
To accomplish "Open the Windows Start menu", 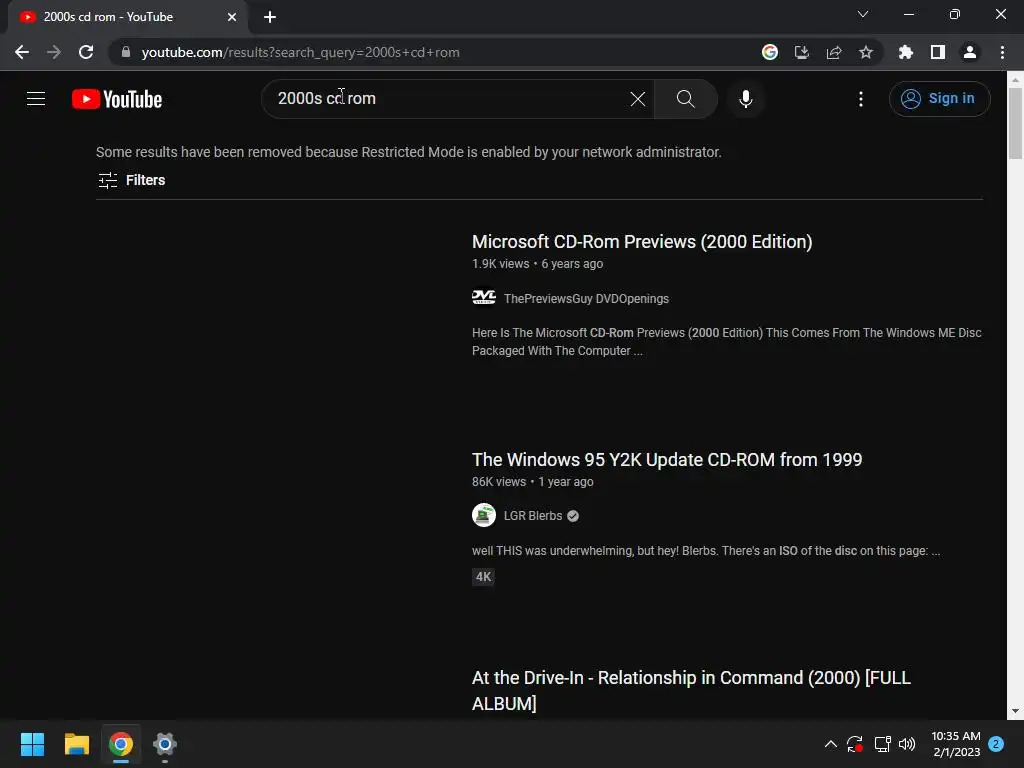I will (32, 744).
